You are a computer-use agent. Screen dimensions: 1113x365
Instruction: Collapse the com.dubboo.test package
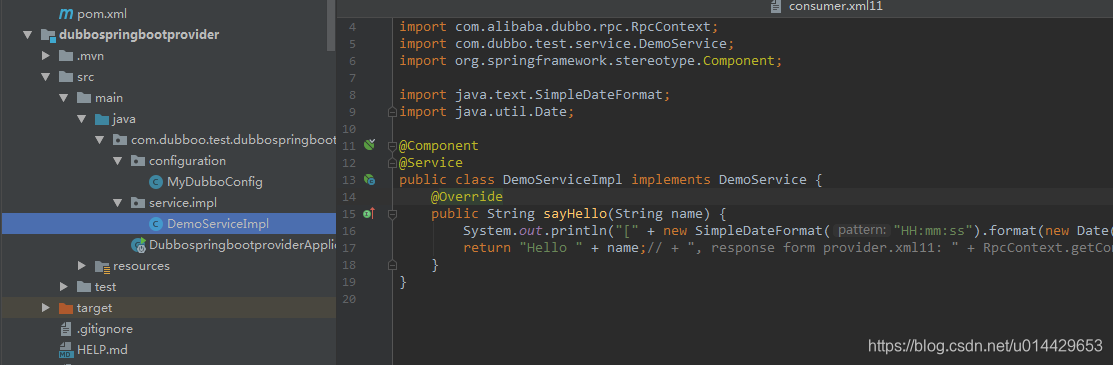point(99,140)
